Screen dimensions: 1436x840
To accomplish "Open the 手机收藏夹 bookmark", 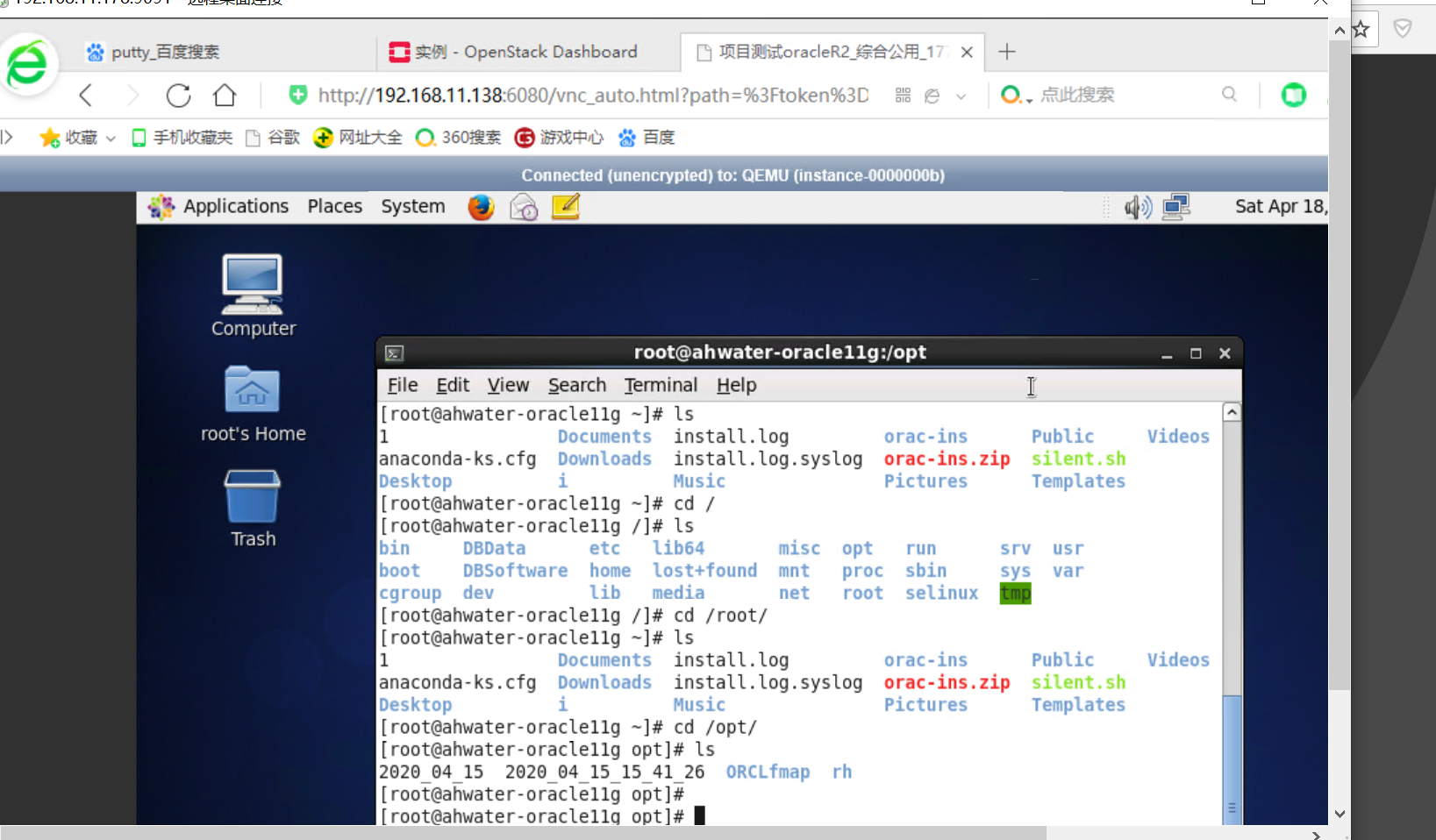I will pyautogui.click(x=182, y=138).
